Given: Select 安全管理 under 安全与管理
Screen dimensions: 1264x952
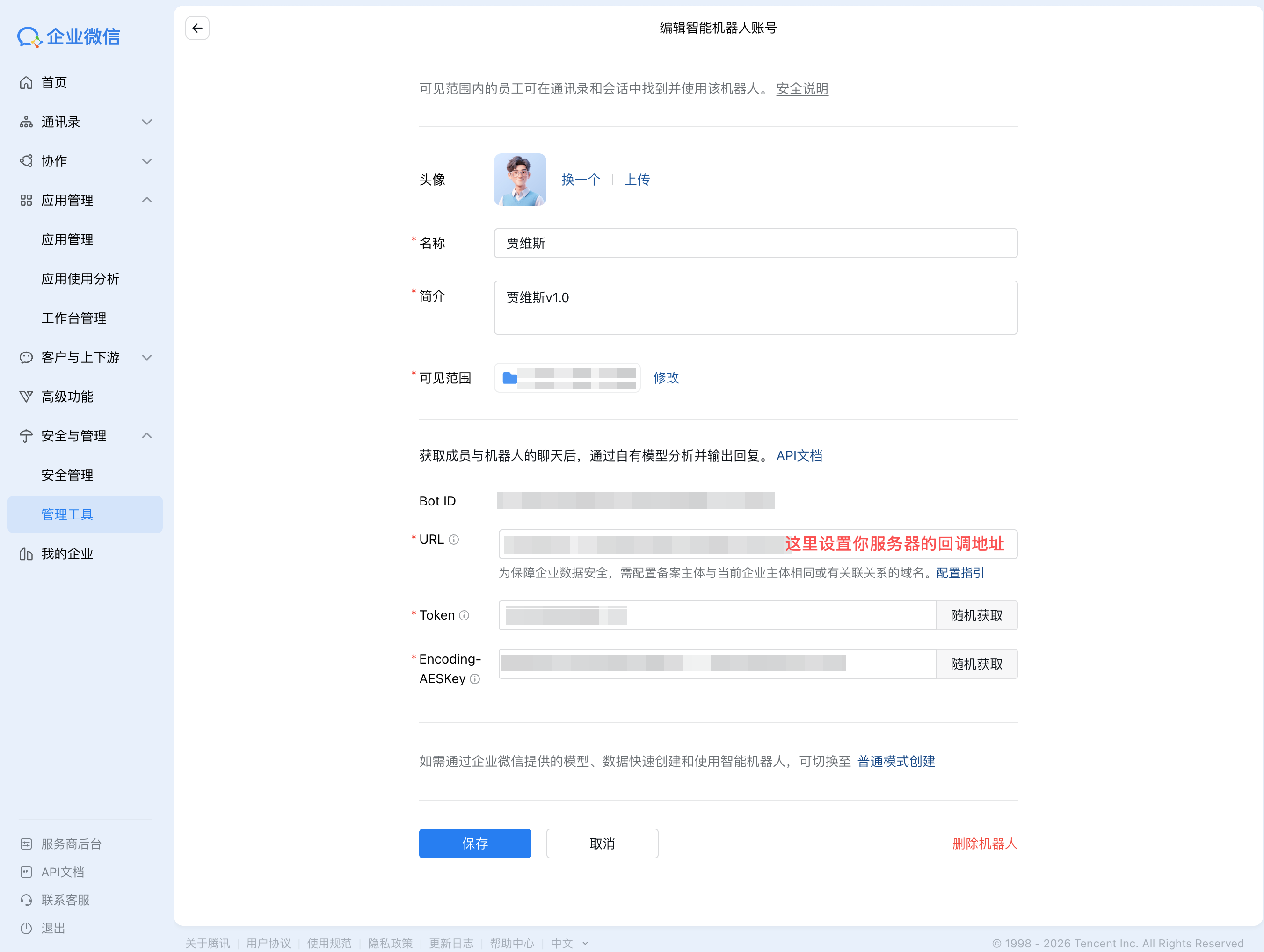Looking at the screenshot, I should coord(67,475).
